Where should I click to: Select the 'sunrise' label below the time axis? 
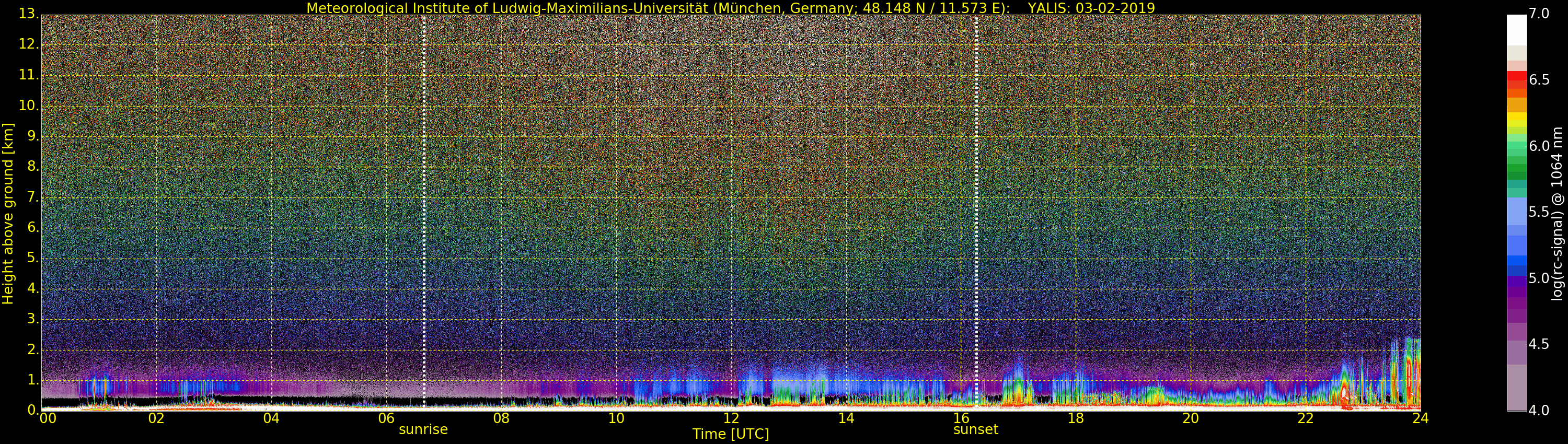(423, 429)
